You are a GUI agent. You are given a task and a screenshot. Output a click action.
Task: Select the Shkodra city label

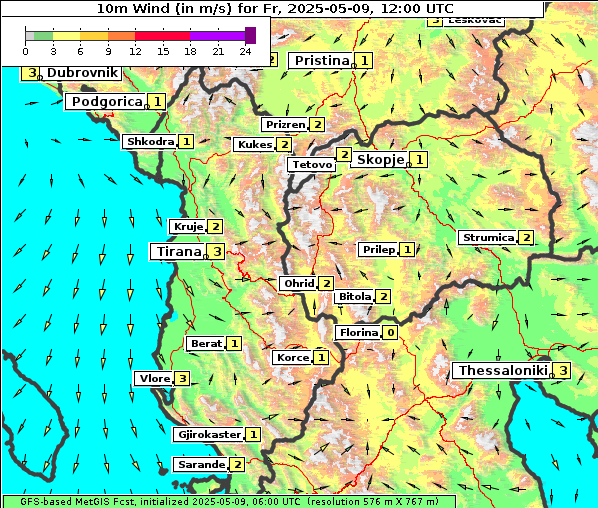tap(151, 141)
